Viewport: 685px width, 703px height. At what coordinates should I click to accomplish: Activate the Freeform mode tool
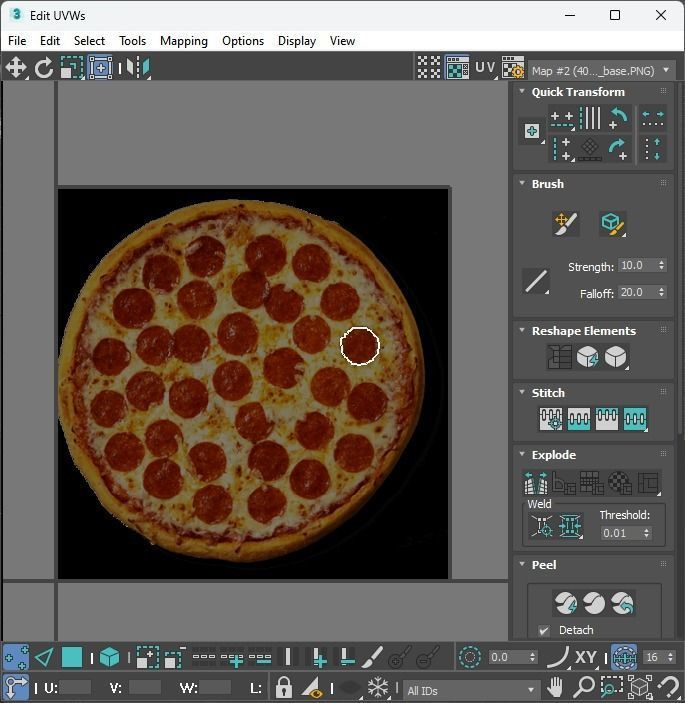coord(101,68)
